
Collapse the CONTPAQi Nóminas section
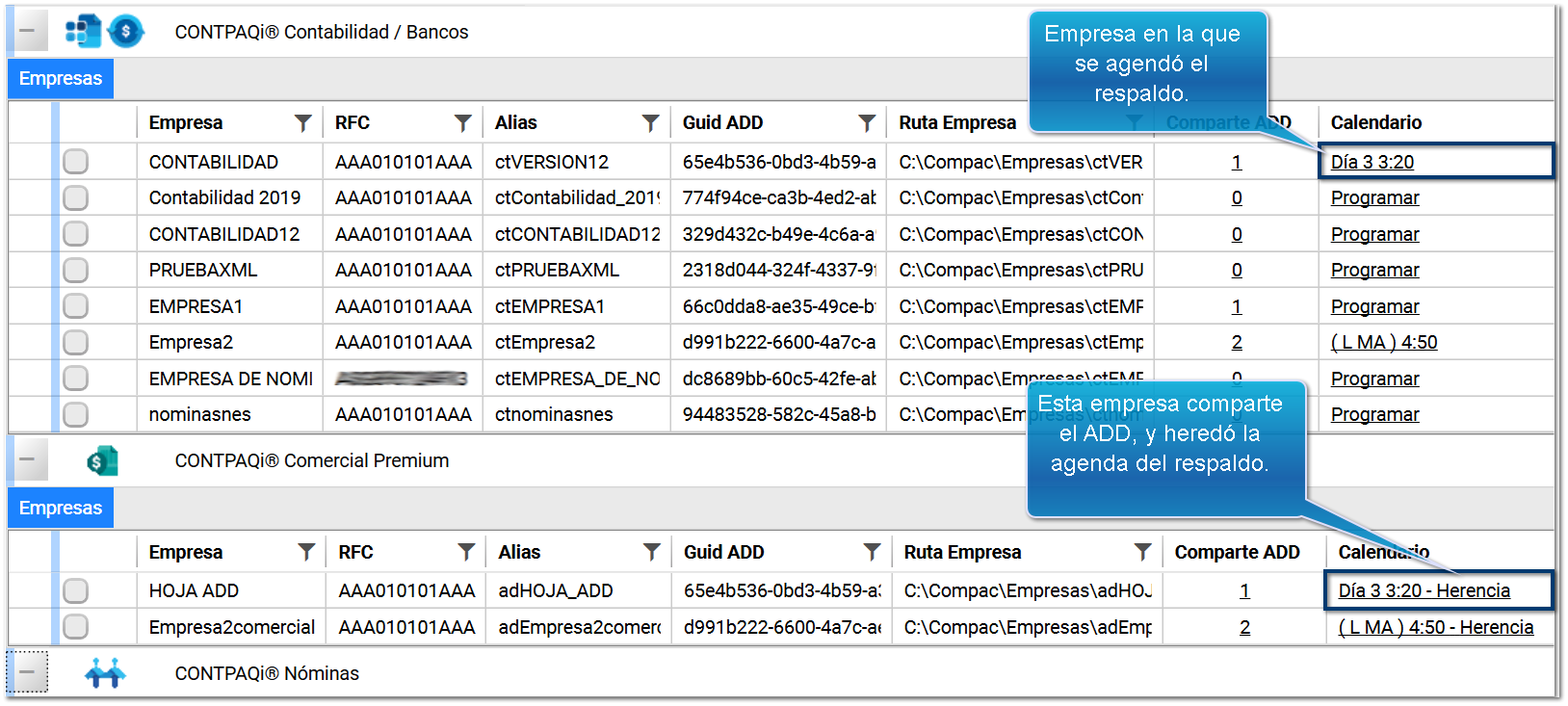coord(27,672)
